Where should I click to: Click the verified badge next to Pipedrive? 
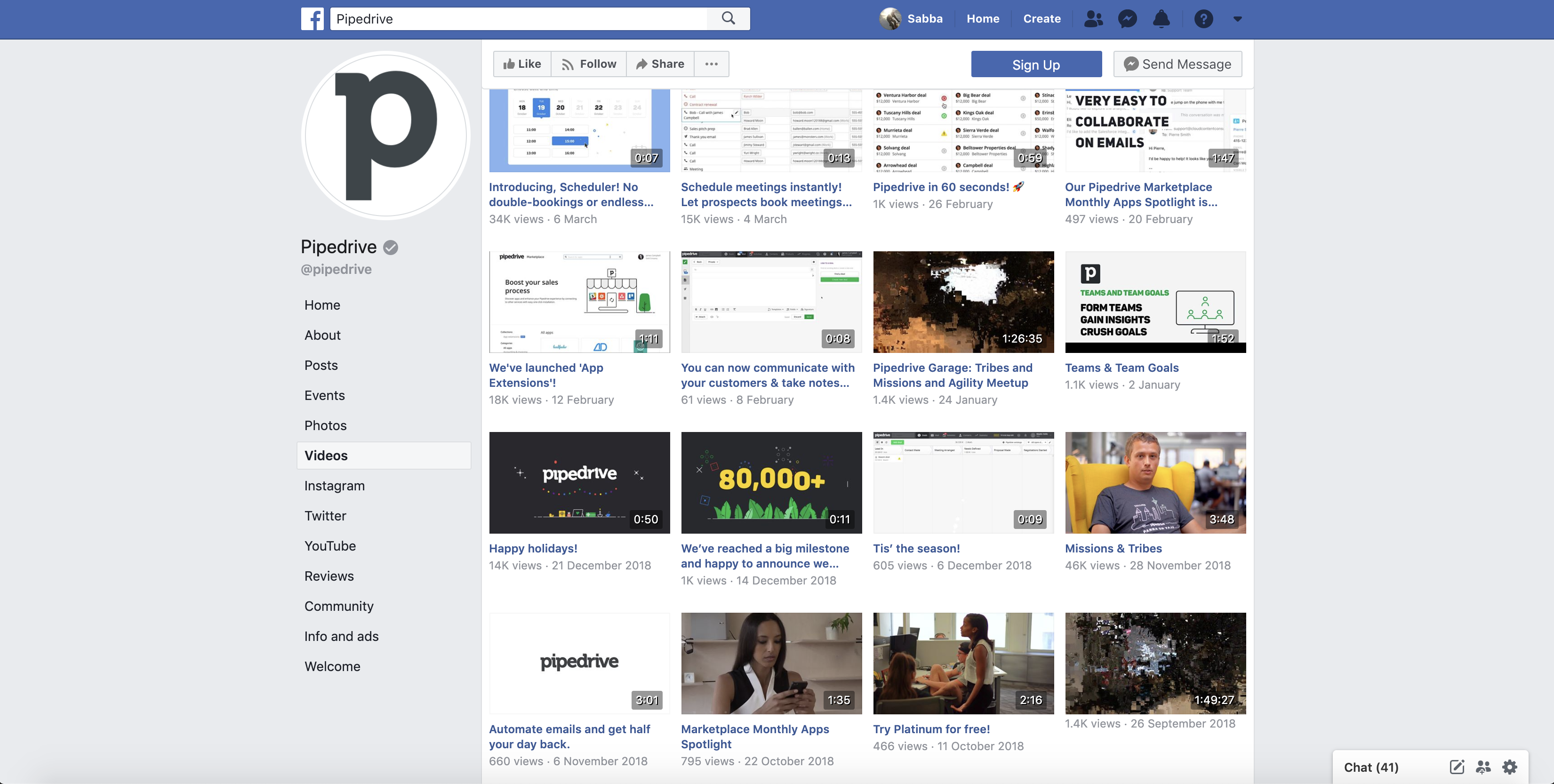tap(391, 247)
